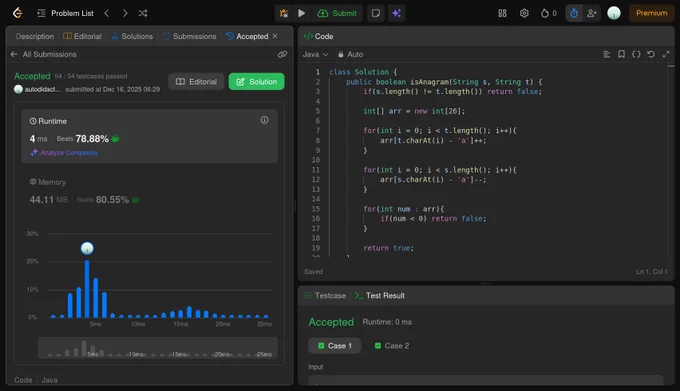Click the autodidact username

[x=42, y=89]
